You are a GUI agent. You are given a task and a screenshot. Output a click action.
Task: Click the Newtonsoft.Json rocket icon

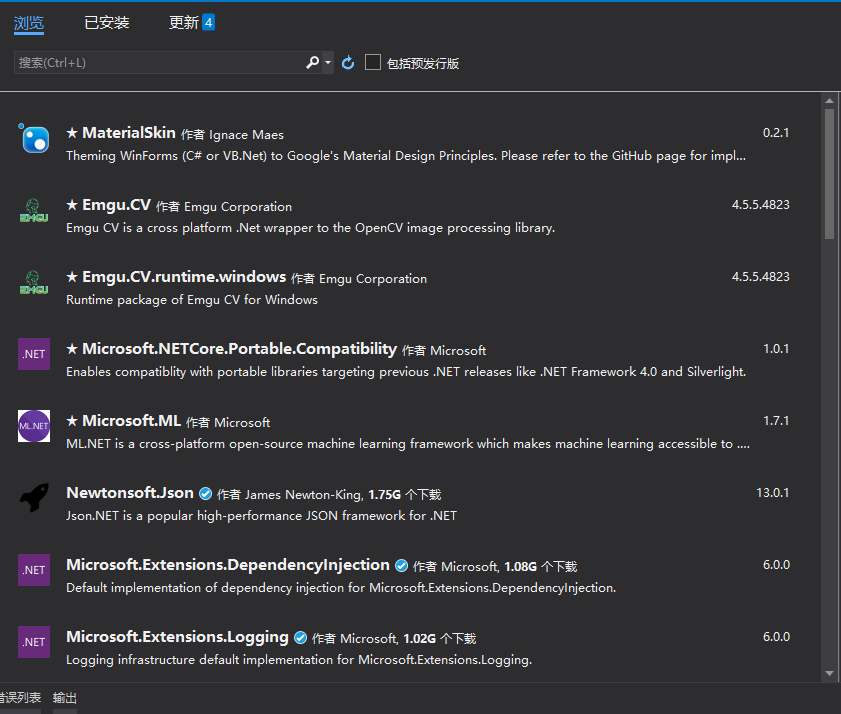[x=34, y=498]
